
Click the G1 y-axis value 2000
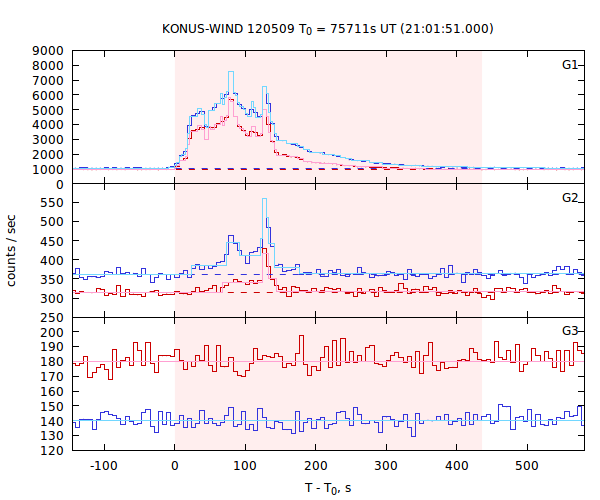coord(47,155)
